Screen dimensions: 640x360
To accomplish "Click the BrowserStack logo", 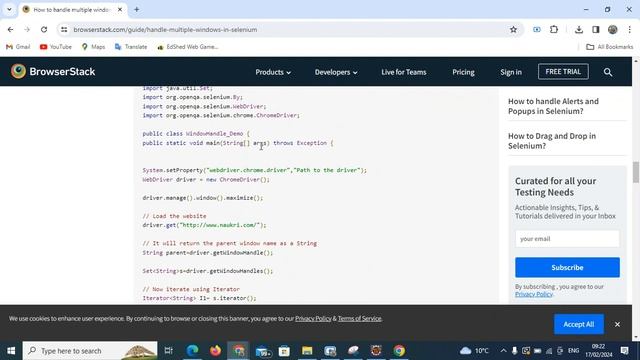I will tap(53, 71).
